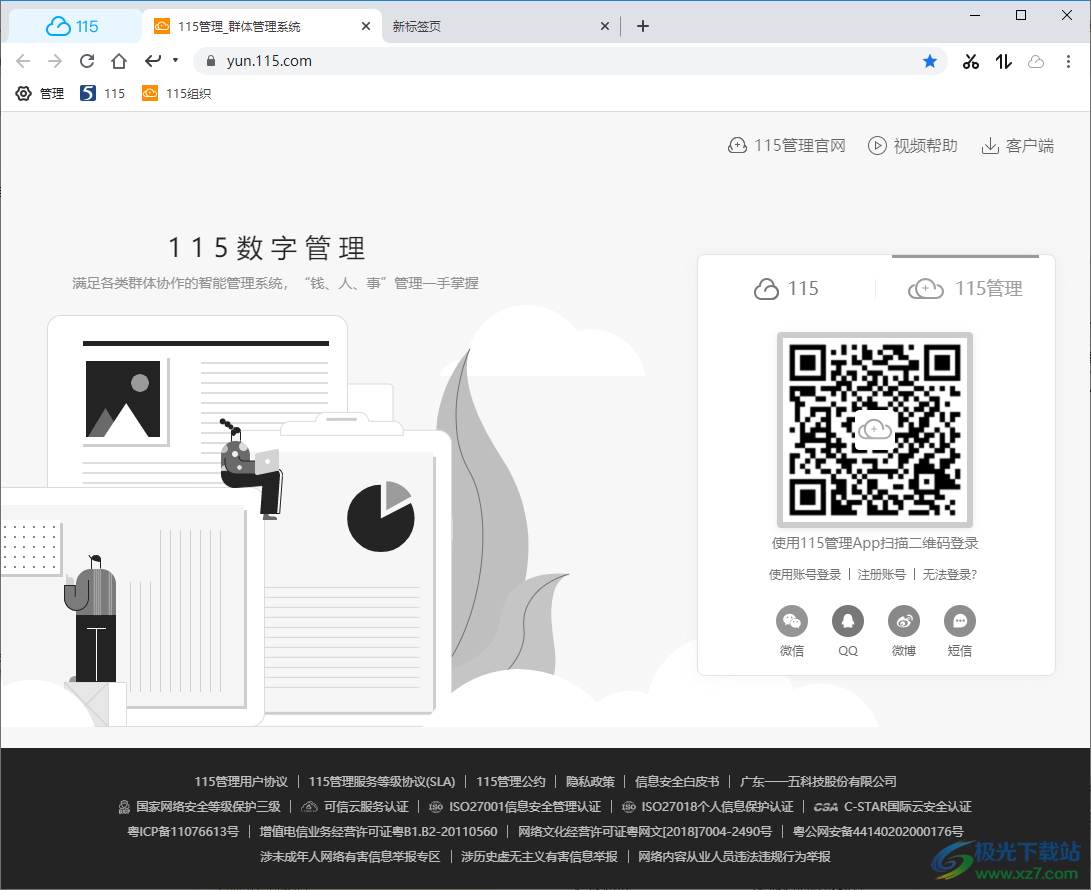Open the 隐私政策 privacy policy link
This screenshot has width=1091, height=890.
click(590, 781)
